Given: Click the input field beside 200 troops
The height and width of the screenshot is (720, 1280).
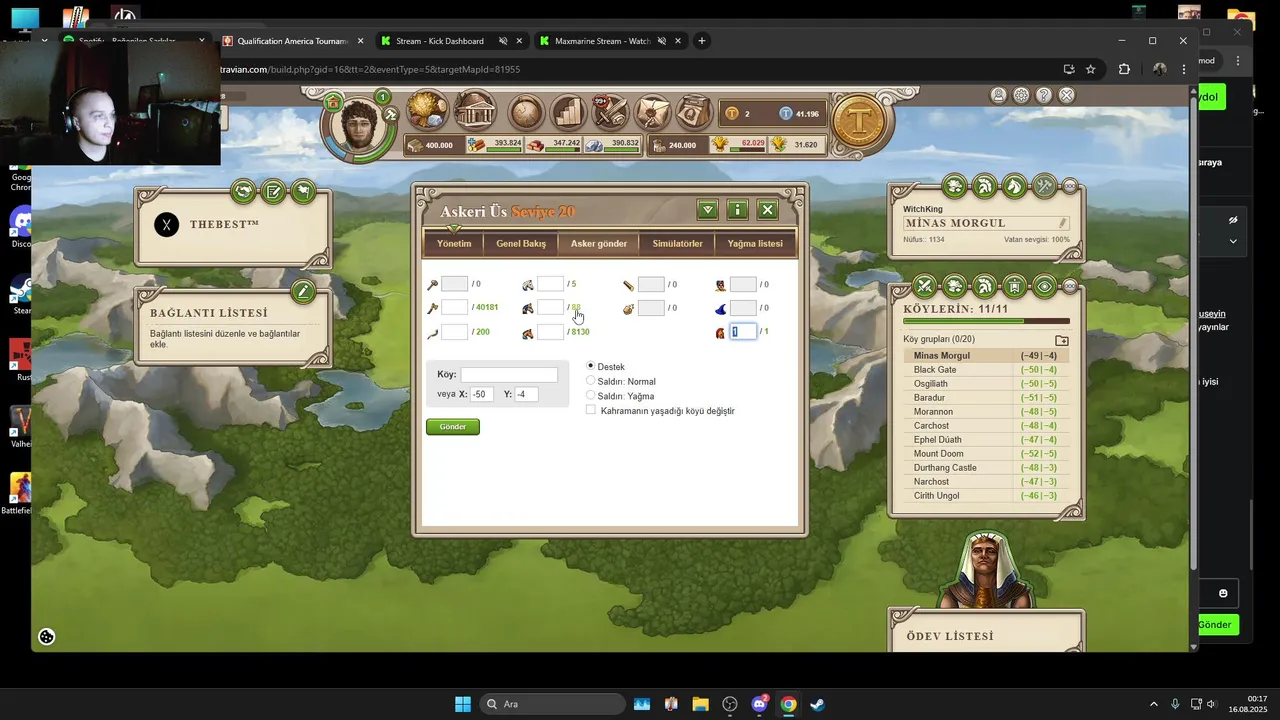Looking at the screenshot, I should coord(454,332).
